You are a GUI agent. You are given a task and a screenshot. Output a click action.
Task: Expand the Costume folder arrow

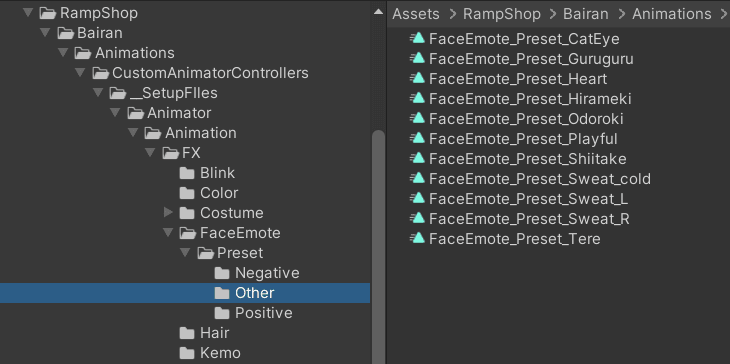point(169,213)
